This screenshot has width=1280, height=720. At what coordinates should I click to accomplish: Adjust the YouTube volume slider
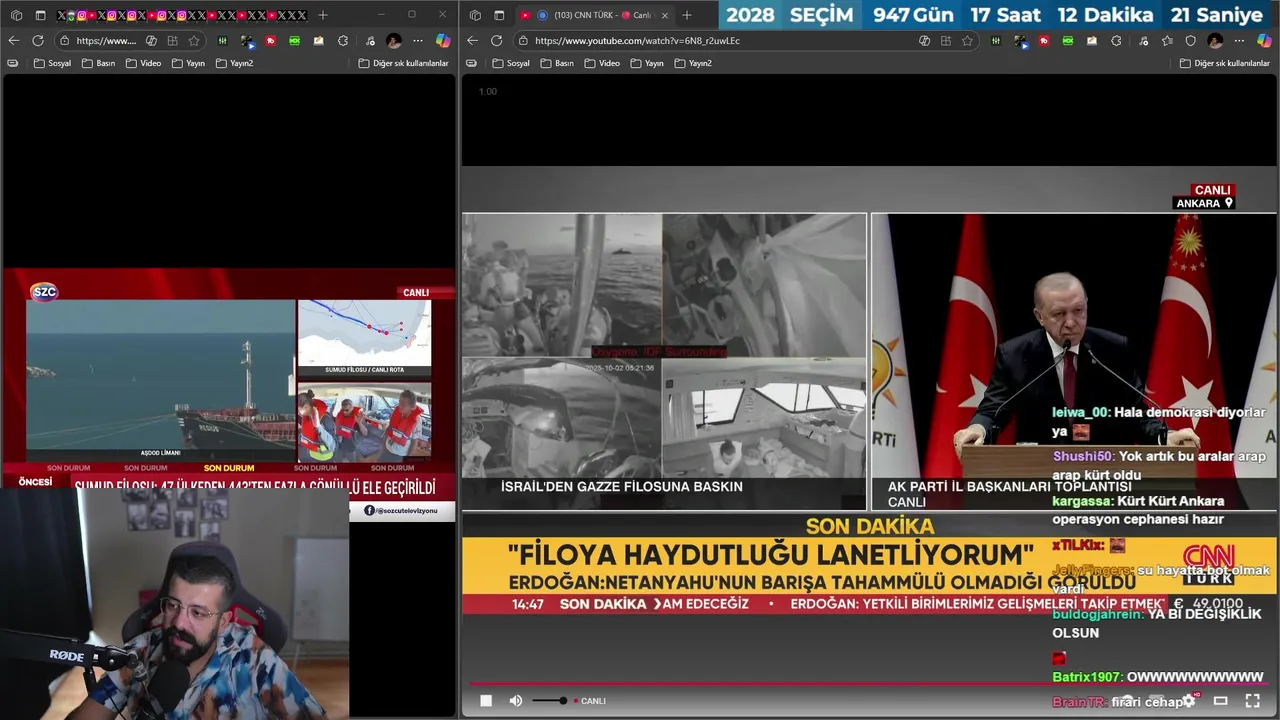tap(549, 701)
